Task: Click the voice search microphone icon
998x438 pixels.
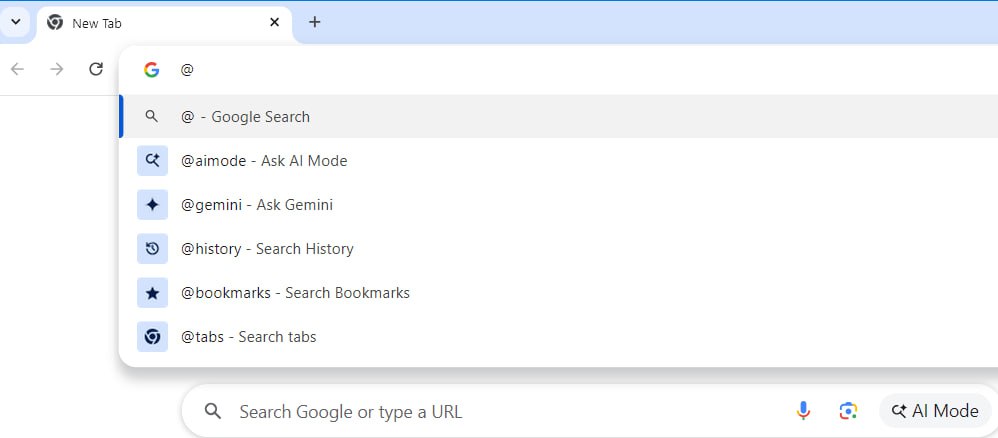Action: 803,411
